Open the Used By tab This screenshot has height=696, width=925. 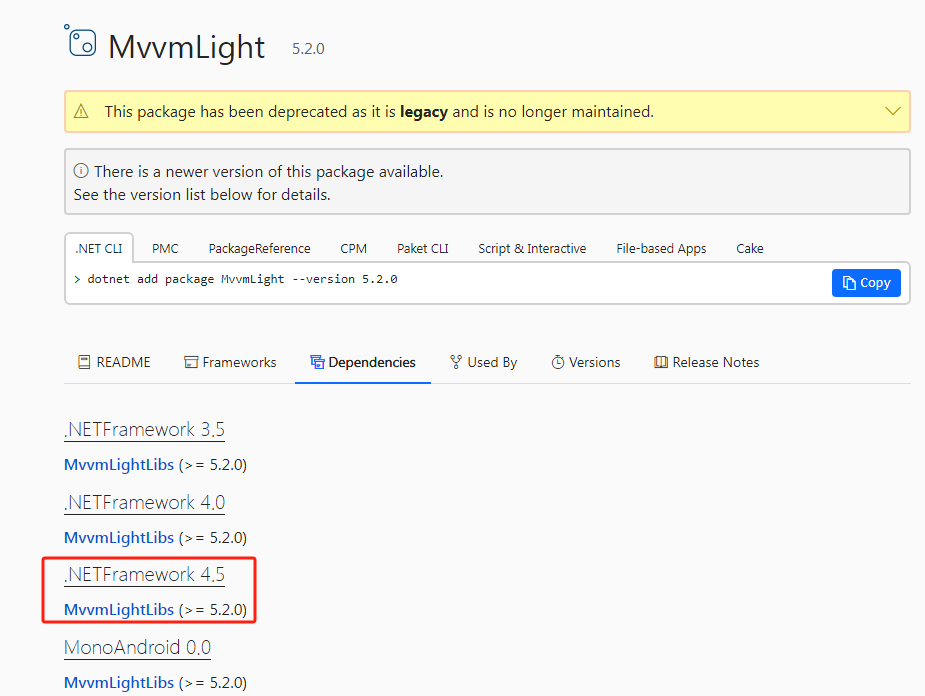pyautogui.click(x=483, y=362)
